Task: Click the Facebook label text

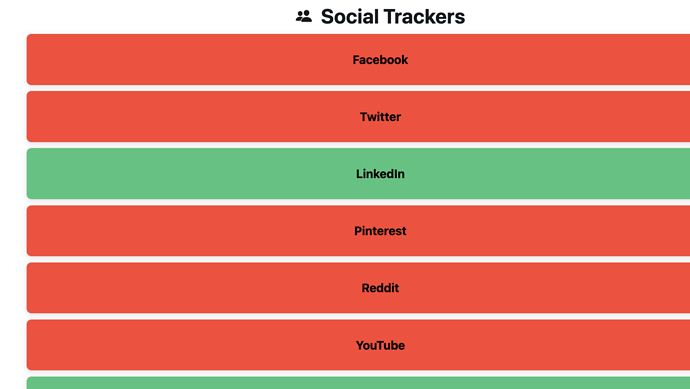Action: pos(380,60)
